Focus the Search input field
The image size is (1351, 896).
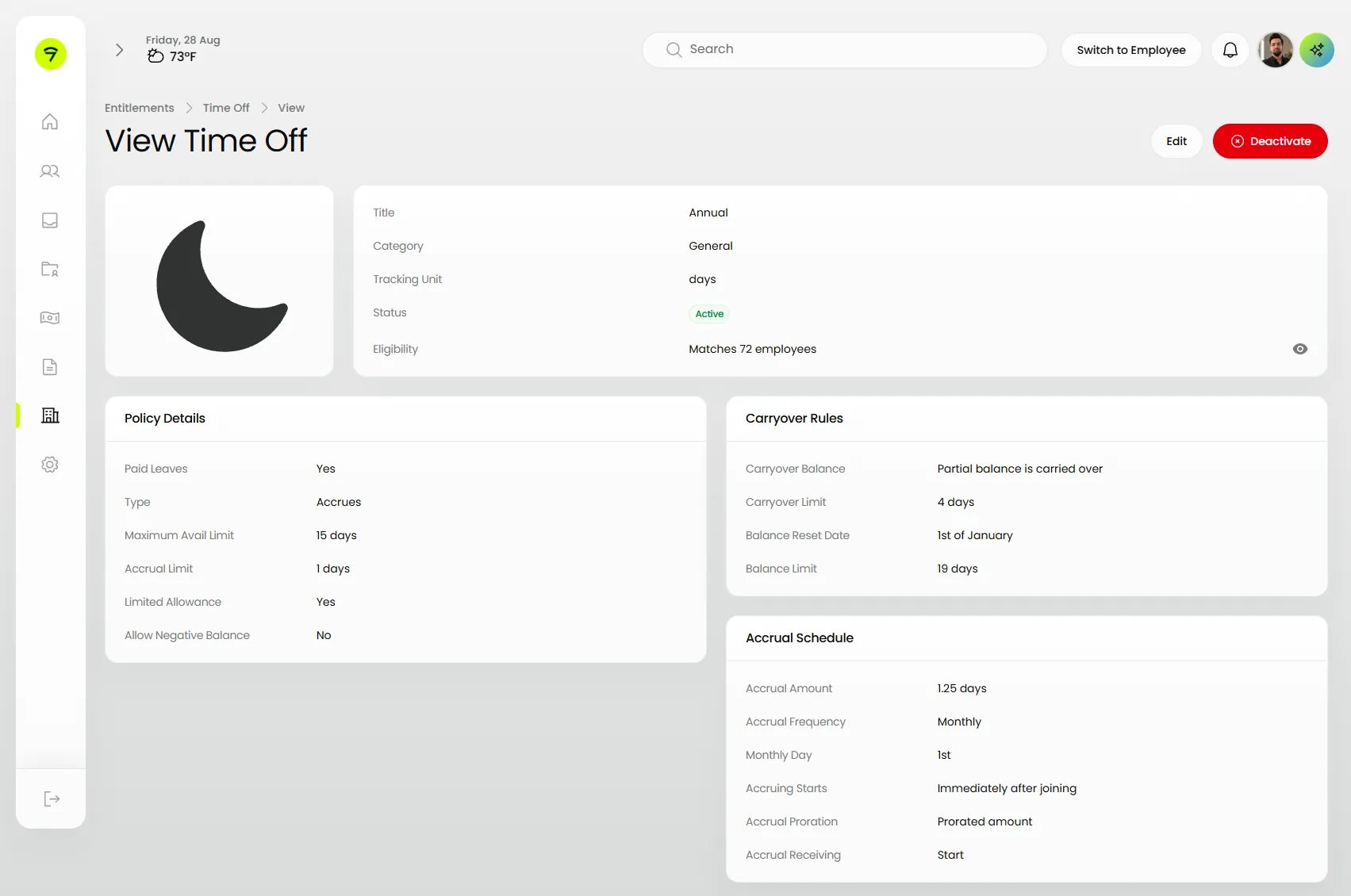[845, 50]
